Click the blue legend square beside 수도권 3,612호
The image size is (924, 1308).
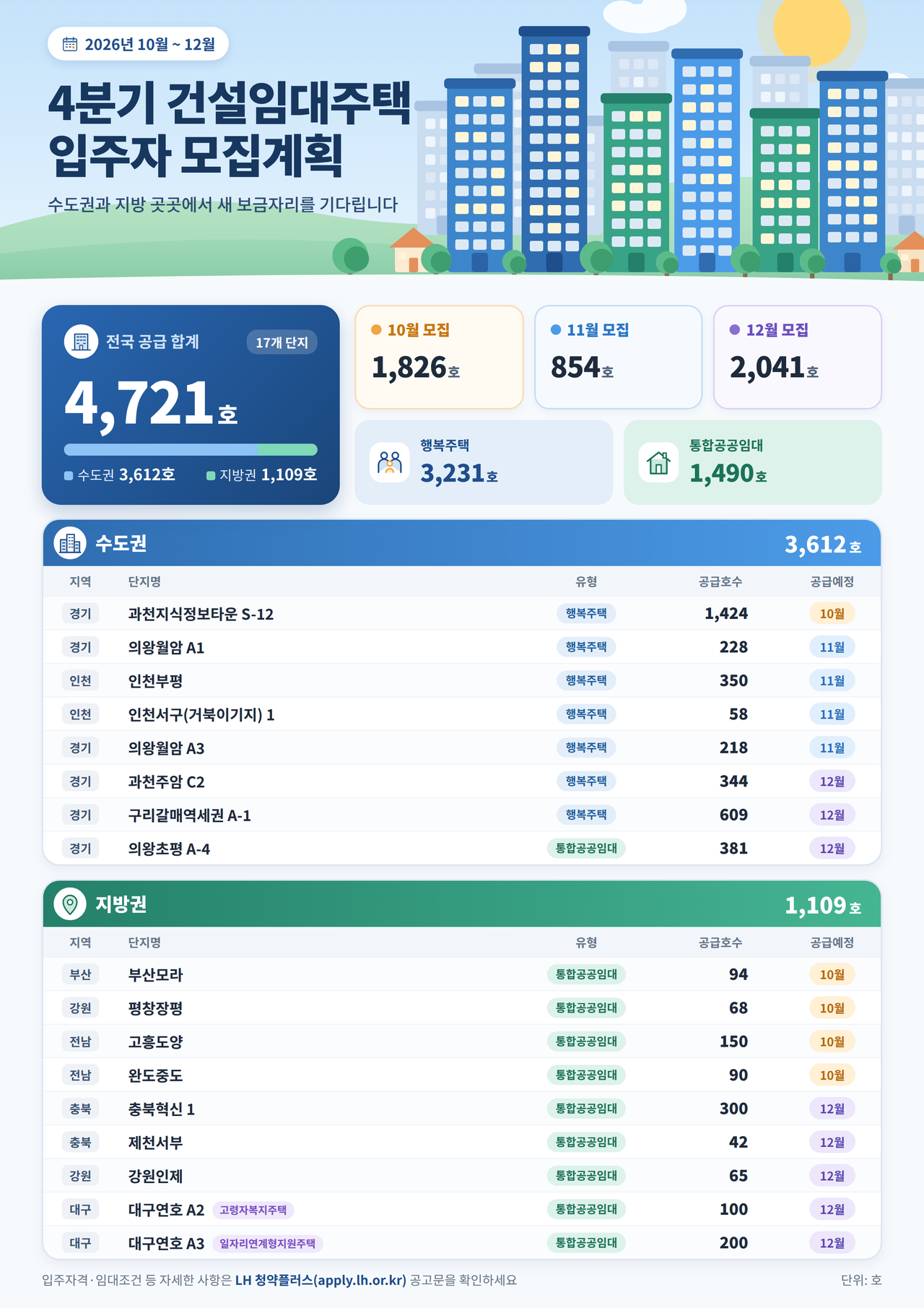(69, 475)
